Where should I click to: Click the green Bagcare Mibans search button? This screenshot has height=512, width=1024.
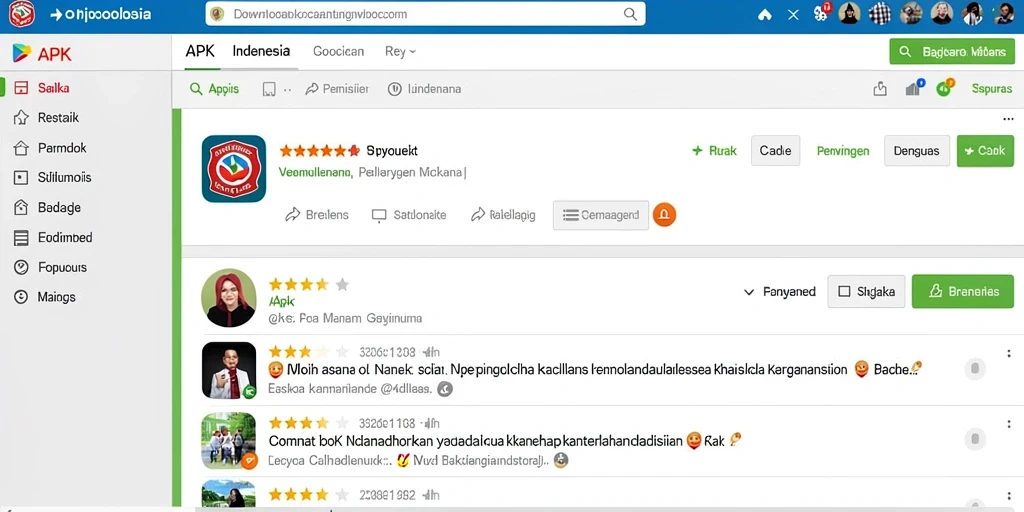tap(952, 52)
